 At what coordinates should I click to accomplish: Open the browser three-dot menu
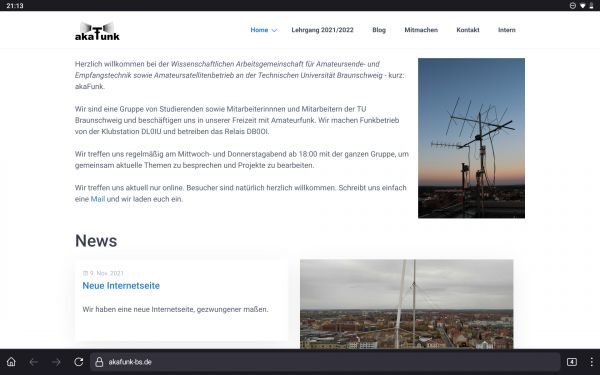tap(591, 362)
